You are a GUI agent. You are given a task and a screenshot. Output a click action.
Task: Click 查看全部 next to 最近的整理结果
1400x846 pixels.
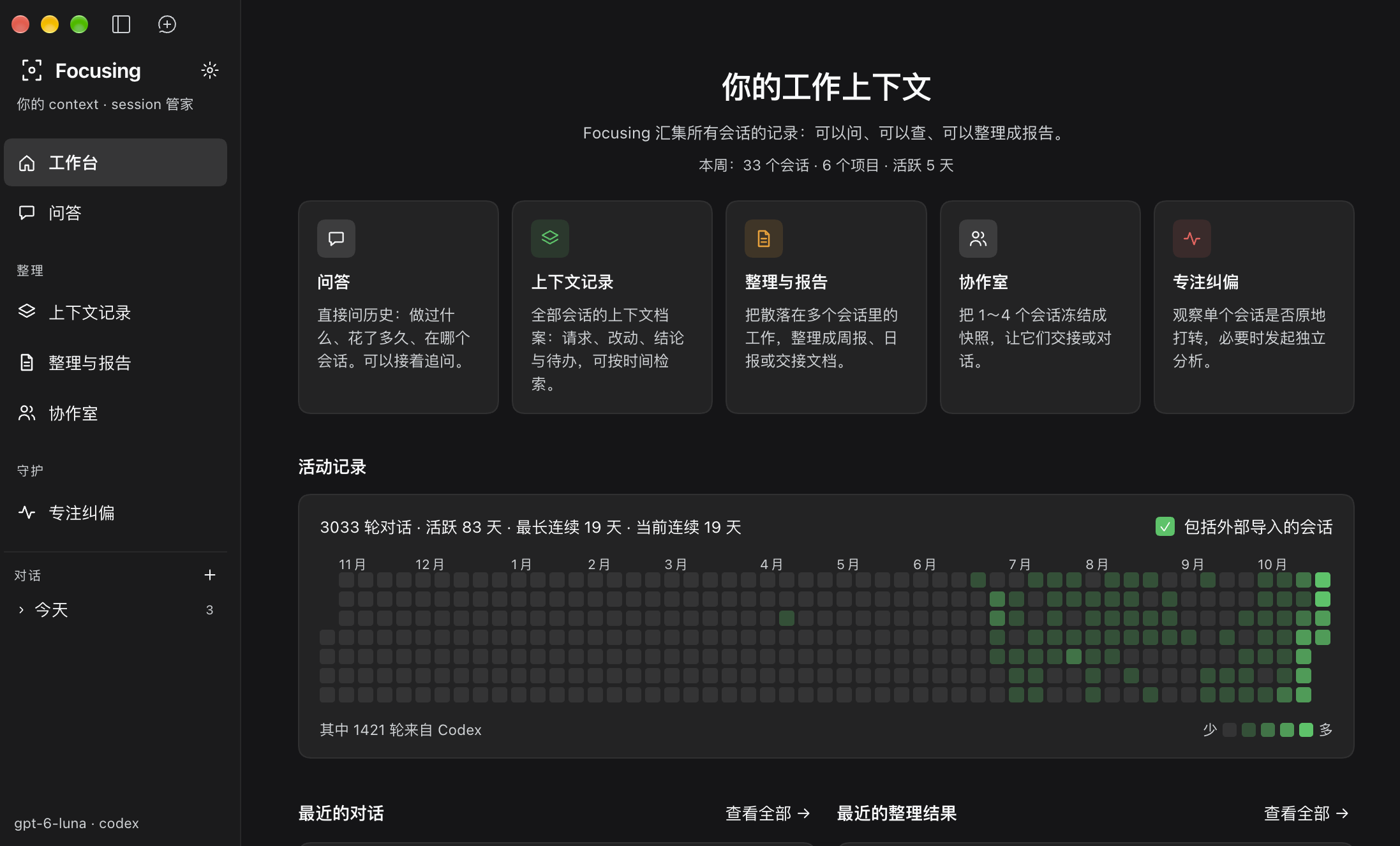[x=1307, y=813]
